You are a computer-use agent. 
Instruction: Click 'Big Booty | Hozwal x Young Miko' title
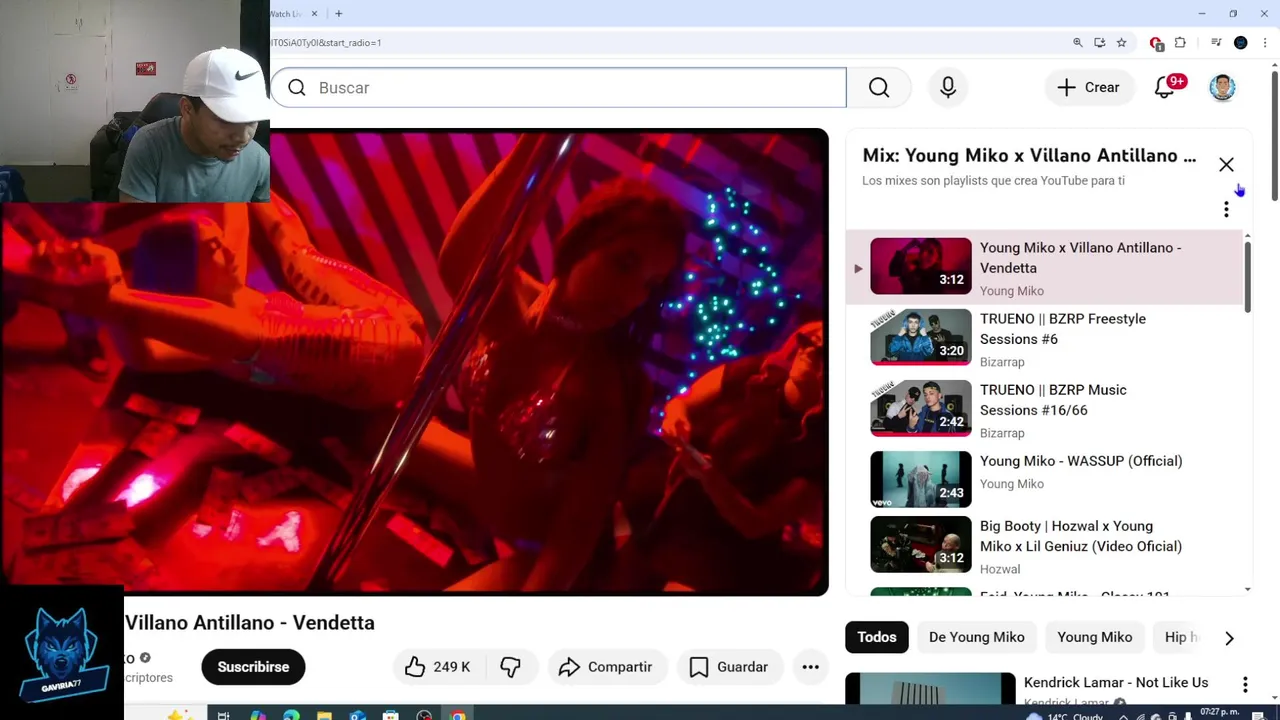coord(1081,536)
